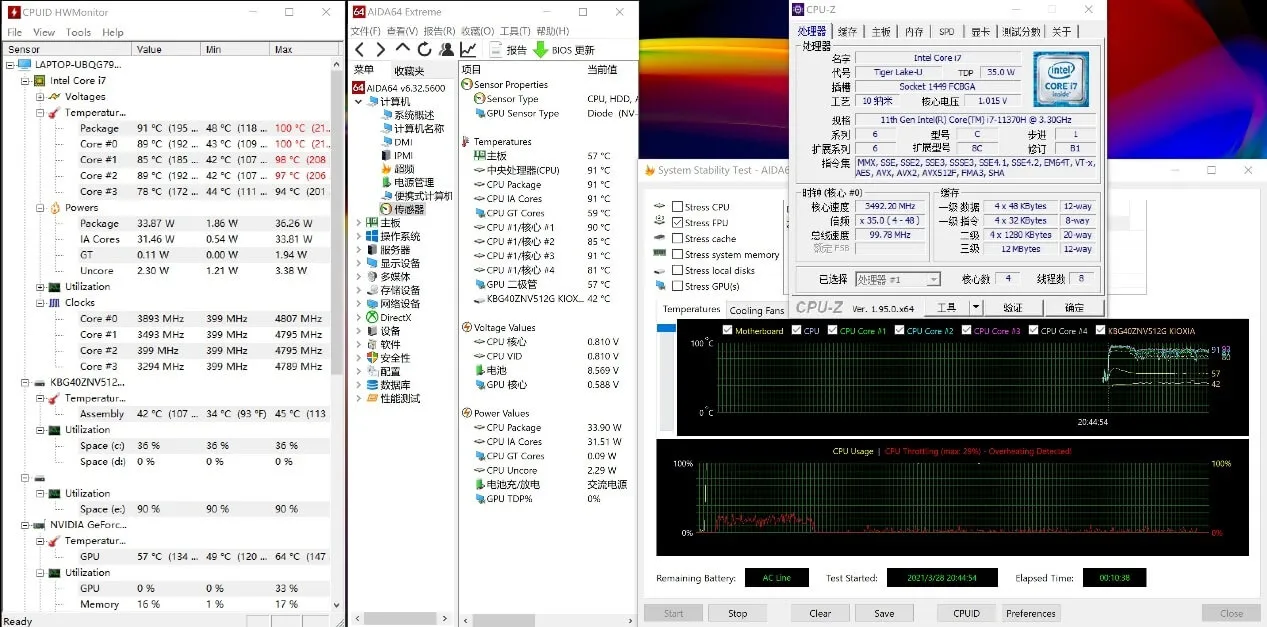Viewport: 1267px width, 627px height.
Task: Click the AIDA64 user profile toolbar icon
Action: 446,49
